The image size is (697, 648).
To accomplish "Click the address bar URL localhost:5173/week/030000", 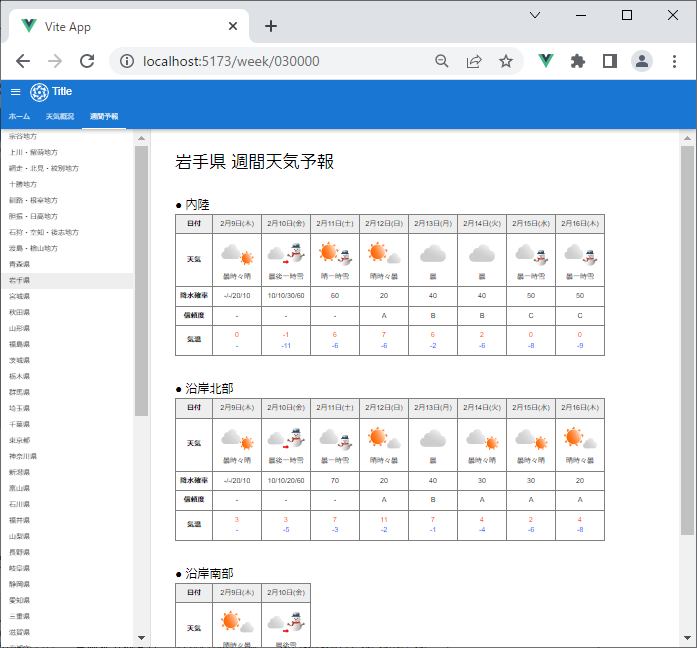I will [x=231, y=61].
